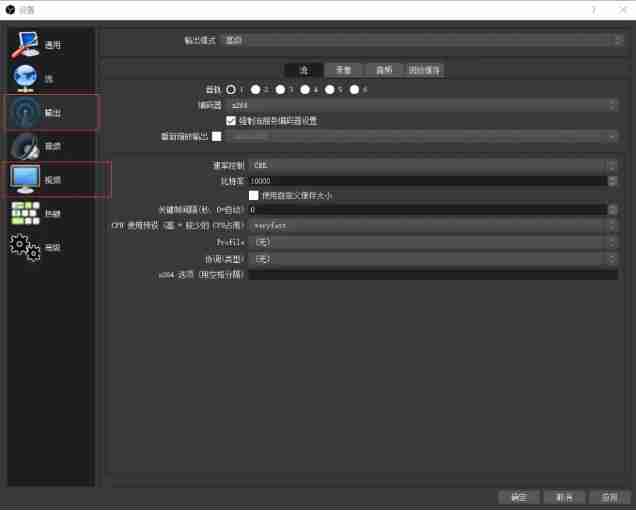Screen dimensions: 636x511
Task: Open the x264 encoder dropdown
Action: 422,105
